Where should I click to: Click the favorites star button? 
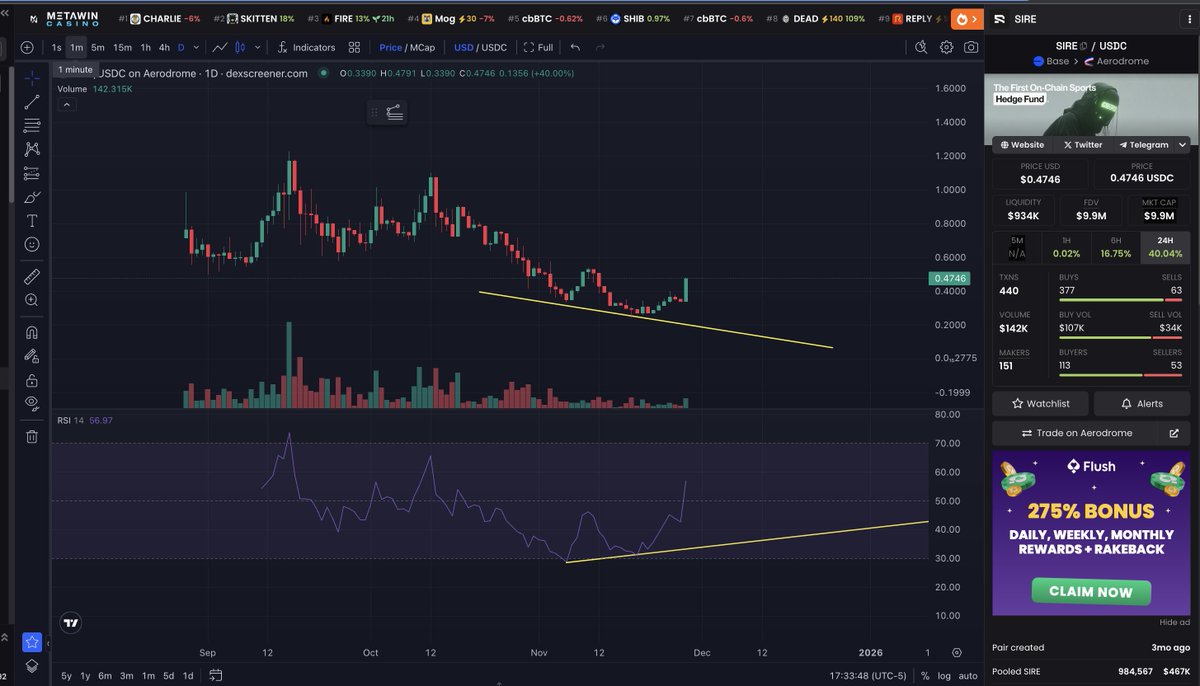click(x=32, y=642)
